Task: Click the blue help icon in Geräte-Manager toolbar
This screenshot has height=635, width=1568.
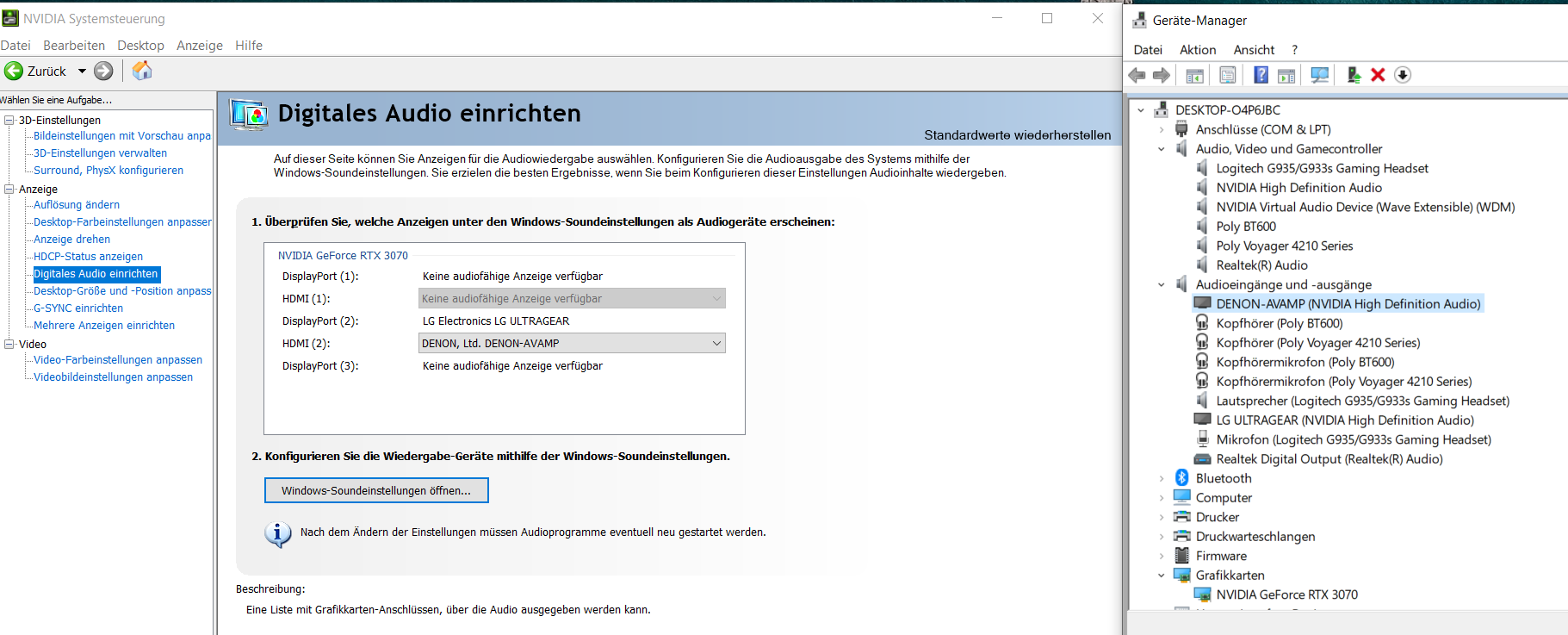Action: point(1261,75)
